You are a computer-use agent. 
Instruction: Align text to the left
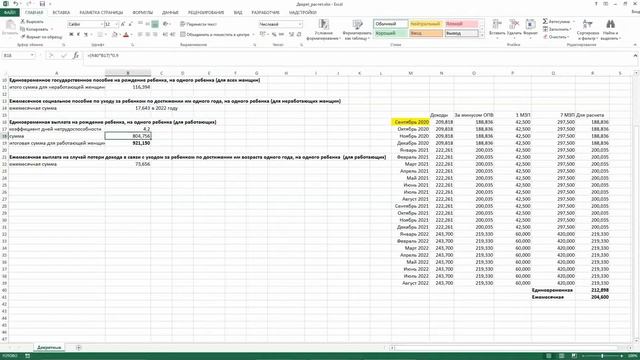click(x=140, y=35)
